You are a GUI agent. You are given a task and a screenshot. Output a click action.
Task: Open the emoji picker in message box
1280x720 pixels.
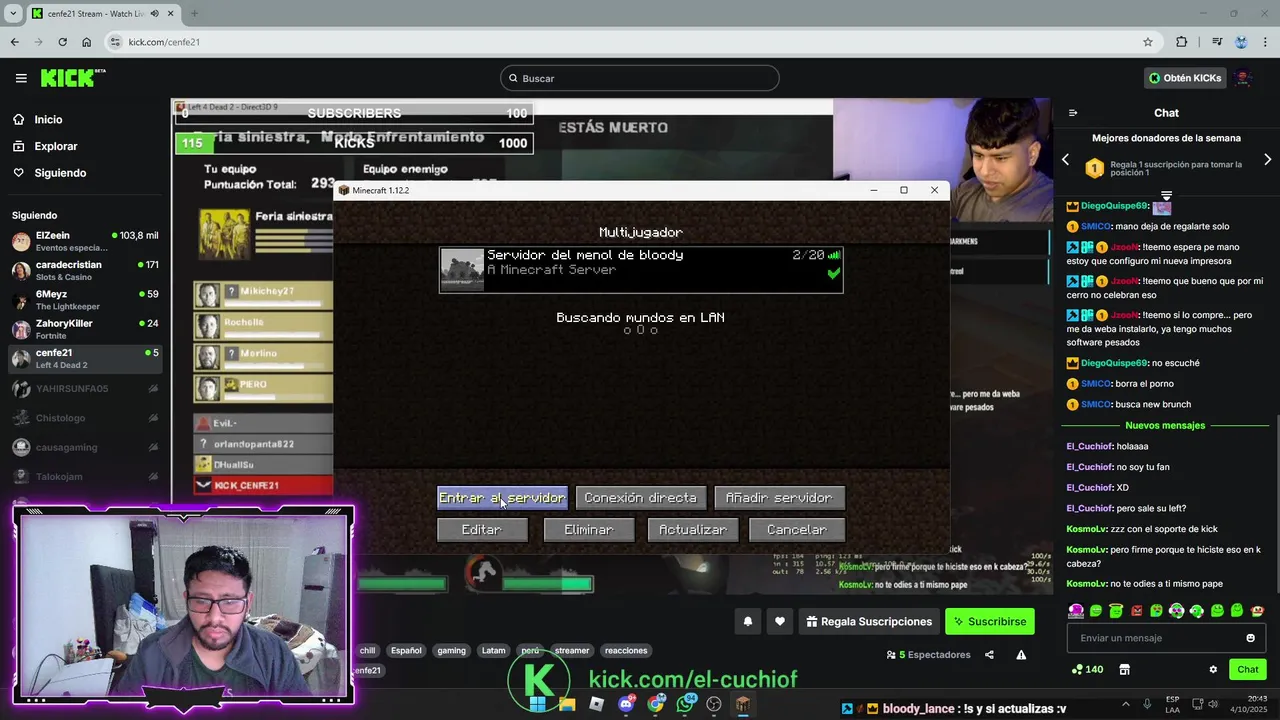pyautogui.click(x=1250, y=638)
